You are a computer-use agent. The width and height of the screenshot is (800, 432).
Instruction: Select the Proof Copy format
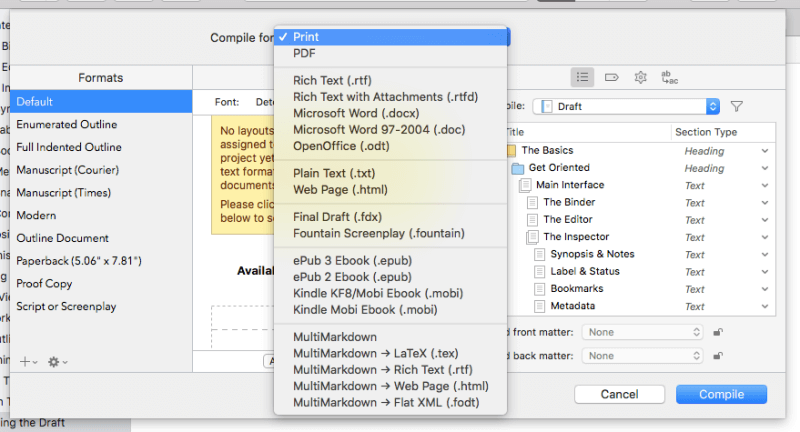click(x=101, y=284)
